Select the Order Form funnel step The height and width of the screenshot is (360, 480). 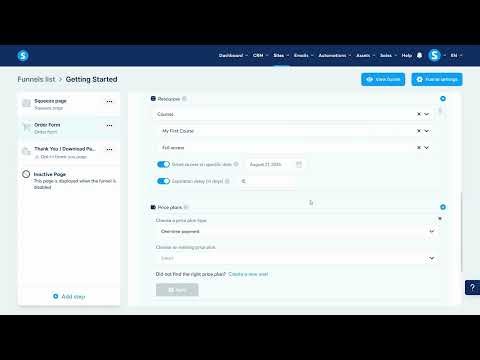[x=69, y=128]
